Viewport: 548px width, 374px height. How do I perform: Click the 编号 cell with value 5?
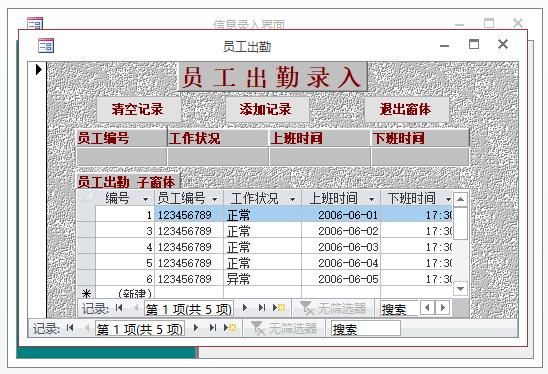(x=124, y=263)
